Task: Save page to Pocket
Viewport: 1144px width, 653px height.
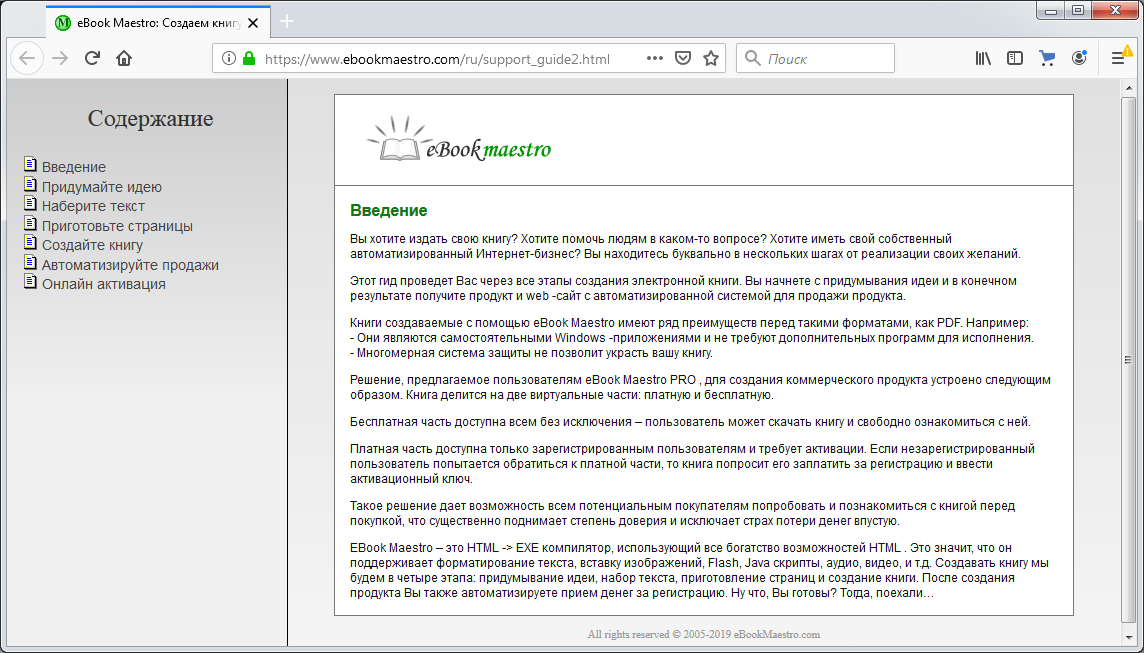Action: [683, 58]
